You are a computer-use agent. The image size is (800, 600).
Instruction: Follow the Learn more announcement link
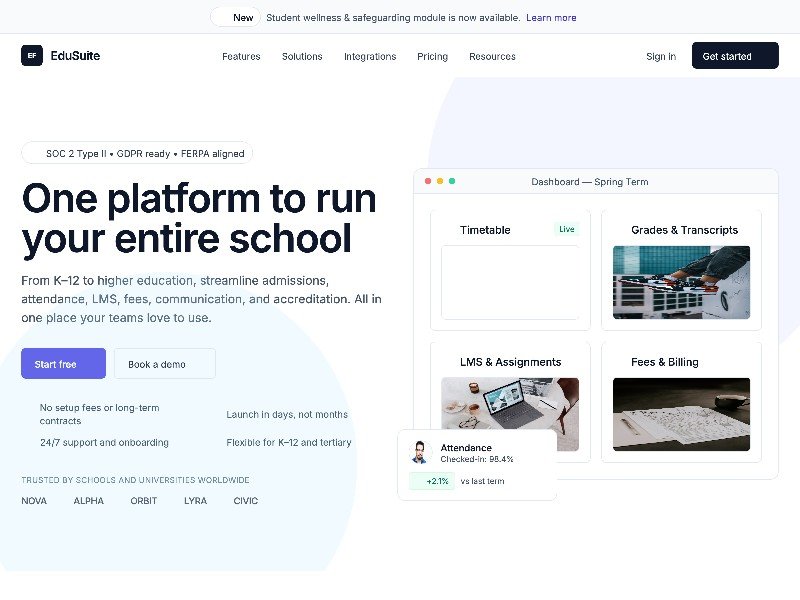click(551, 17)
